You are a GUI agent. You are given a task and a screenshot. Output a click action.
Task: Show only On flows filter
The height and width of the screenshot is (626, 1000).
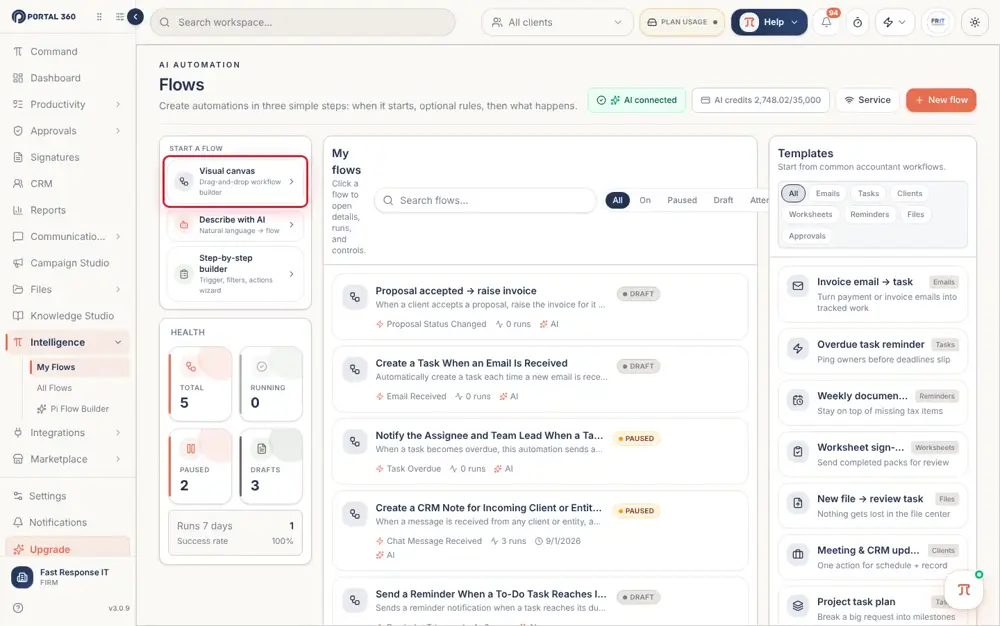point(645,200)
